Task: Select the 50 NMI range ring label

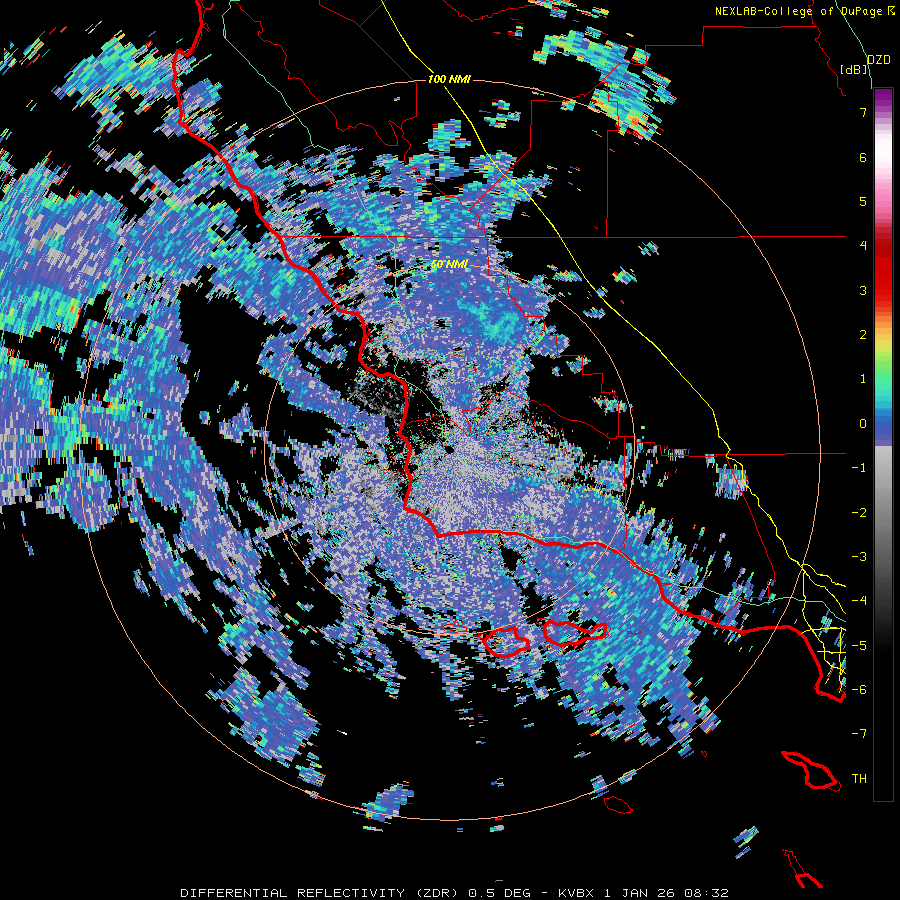Action: tap(449, 265)
